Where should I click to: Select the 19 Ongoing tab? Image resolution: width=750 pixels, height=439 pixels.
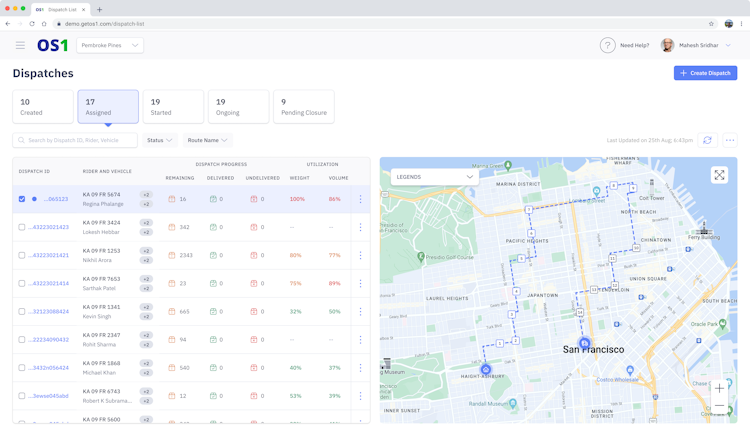238,107
